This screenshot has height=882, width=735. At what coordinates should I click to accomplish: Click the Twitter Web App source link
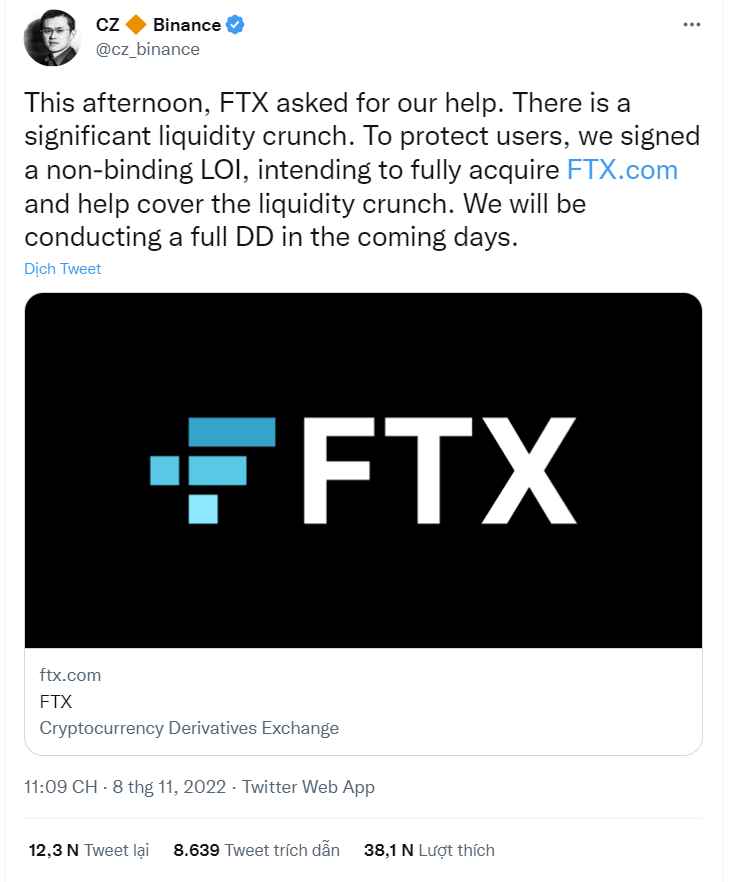coord(308,787)
